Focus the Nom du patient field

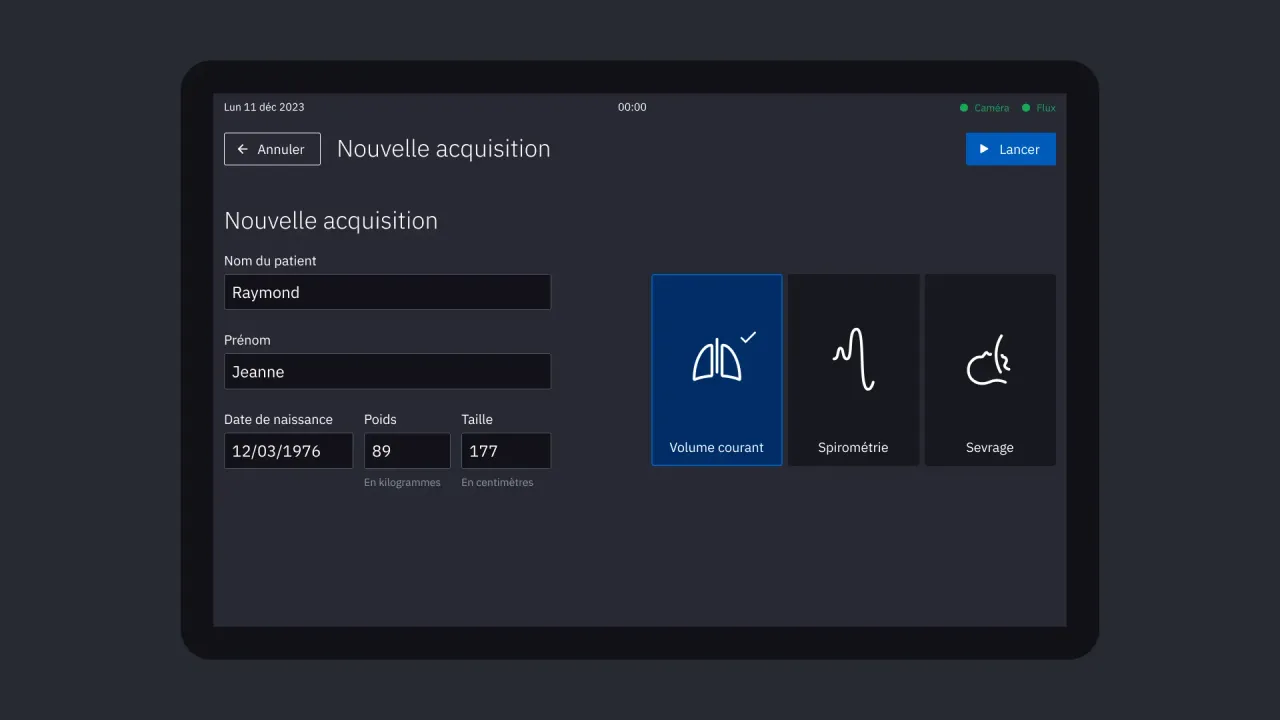pos(387,292)
